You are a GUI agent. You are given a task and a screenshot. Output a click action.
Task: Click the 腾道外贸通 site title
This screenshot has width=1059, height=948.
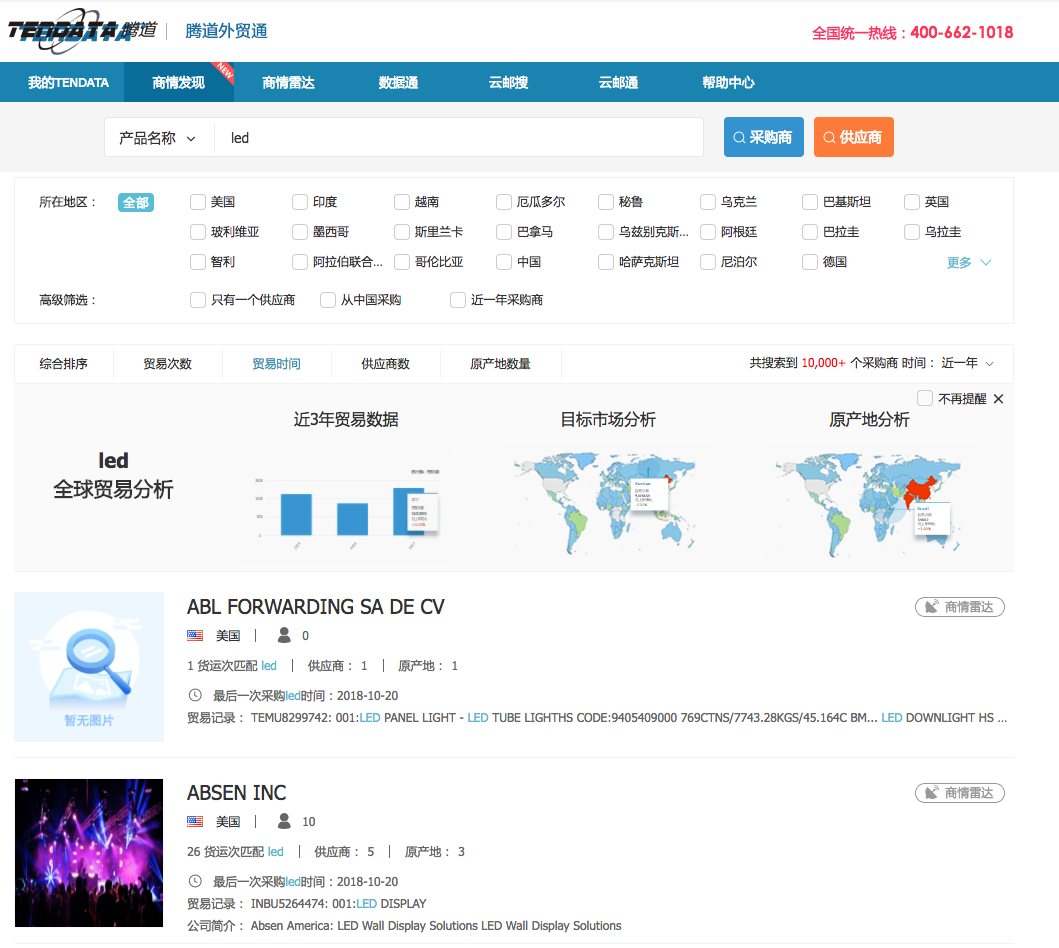(226, 31)
